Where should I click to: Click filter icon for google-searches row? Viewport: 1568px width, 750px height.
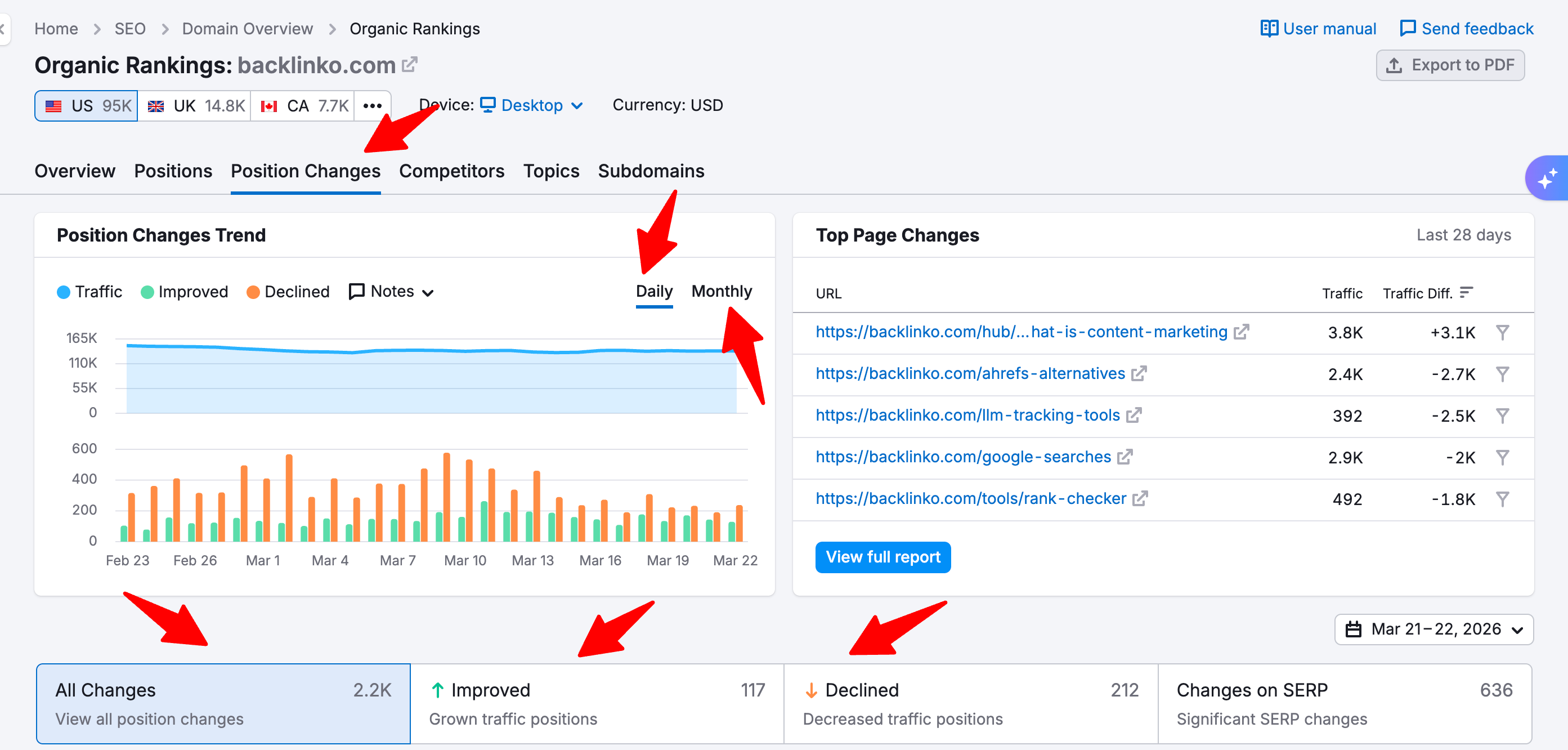[1502, 457]
